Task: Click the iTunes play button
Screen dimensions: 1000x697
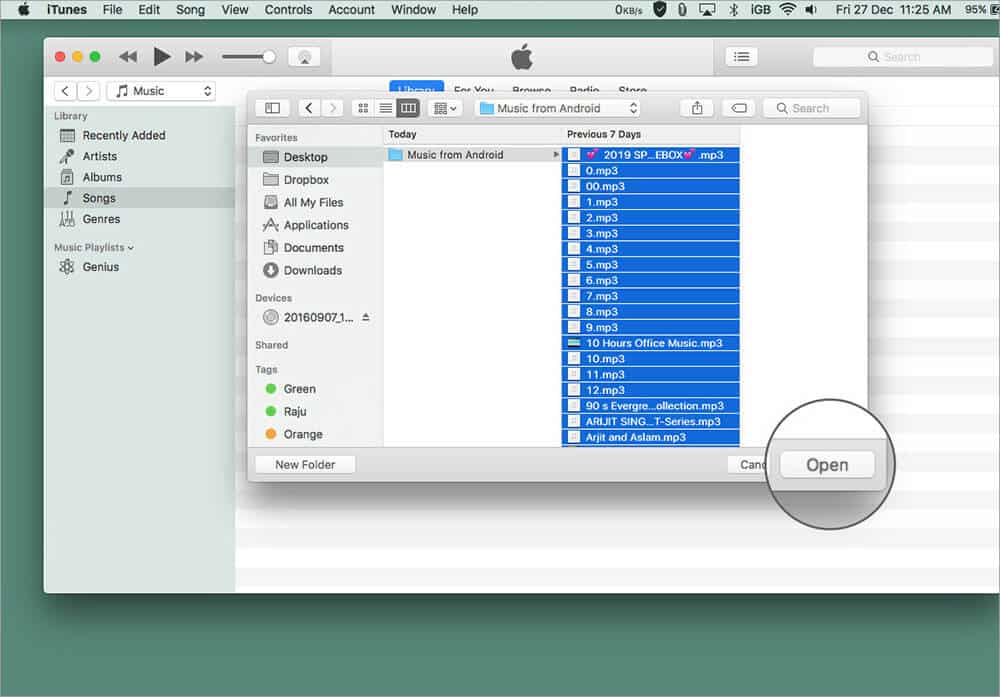Action: [x=162, y=57]
